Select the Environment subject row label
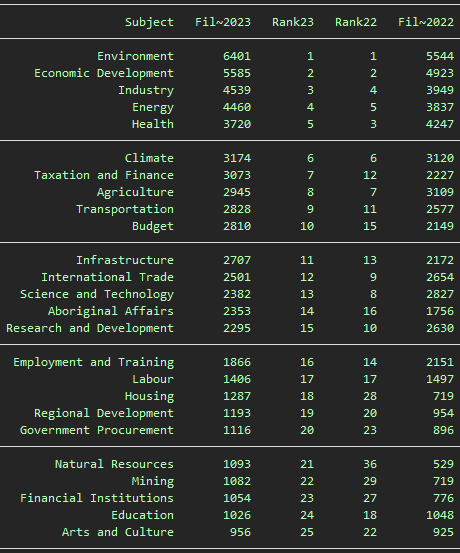Viewport: 460px width, 553px height. (x=135, y=56)
